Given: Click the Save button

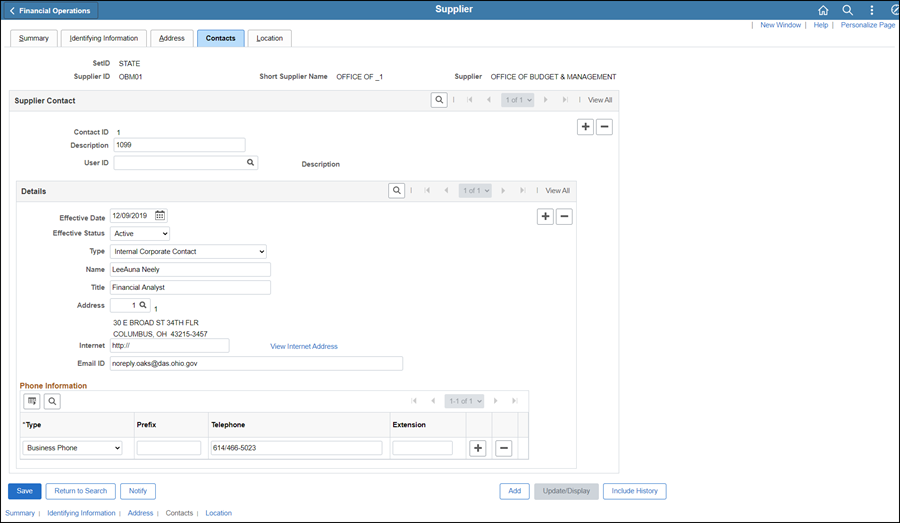Looking at the screenshot, I should [x=25, y=491].
